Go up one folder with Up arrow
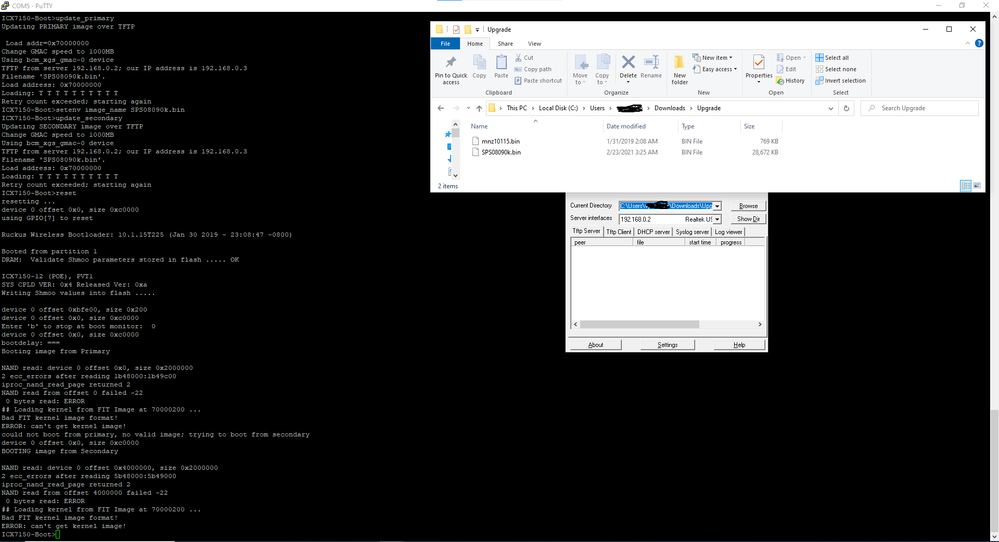The image size is (999, 542). pyautogui.click(x=477, y=108)
